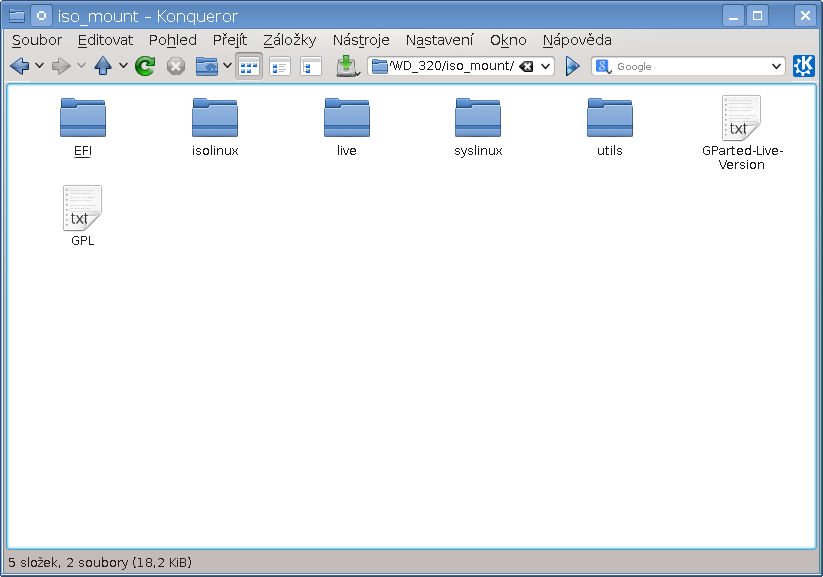The image size is (823, 577).
Task: Expand the location bar history dropdown
Action: (x=545, y=66)
